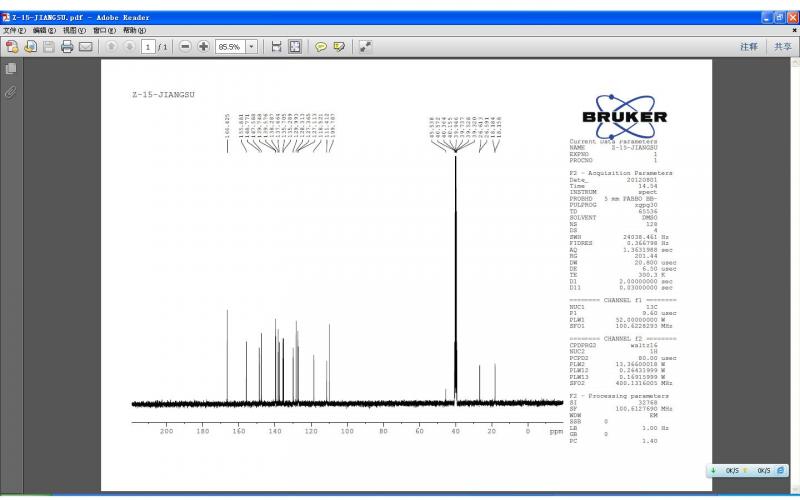Print the document with the printer icon

(67, 47)
